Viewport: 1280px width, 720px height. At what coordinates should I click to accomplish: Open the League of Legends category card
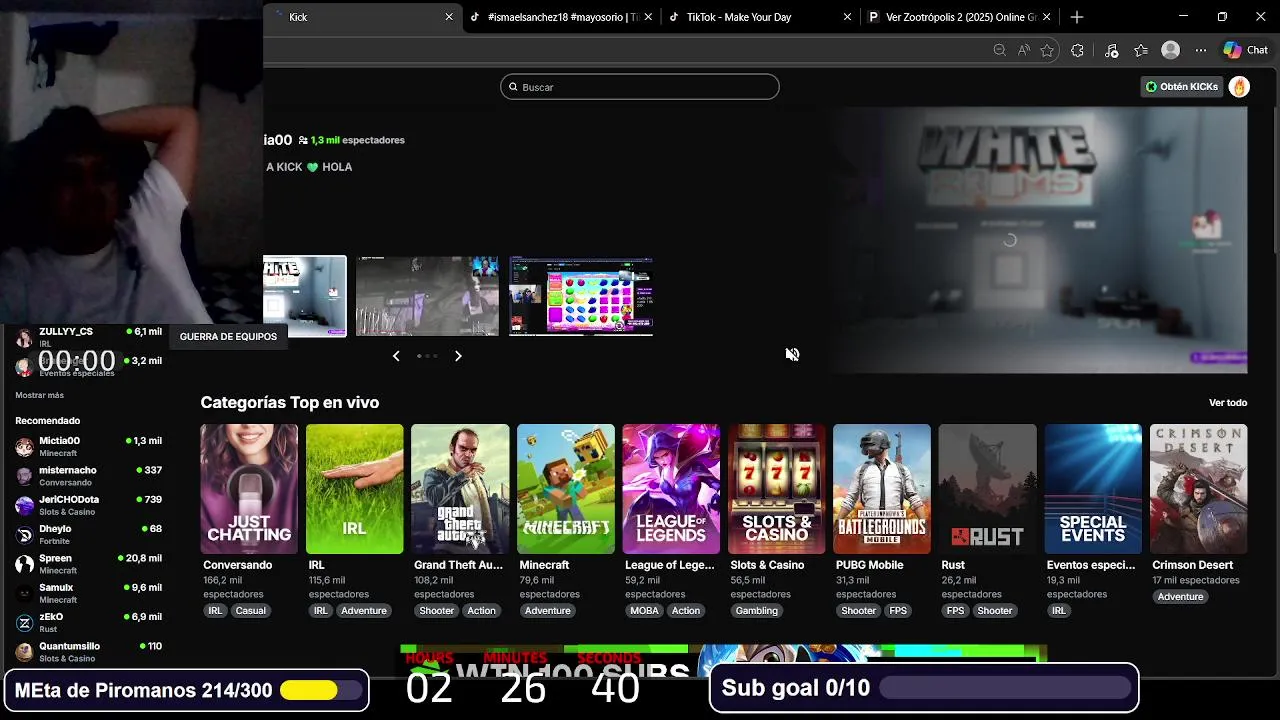coord(671,489)
